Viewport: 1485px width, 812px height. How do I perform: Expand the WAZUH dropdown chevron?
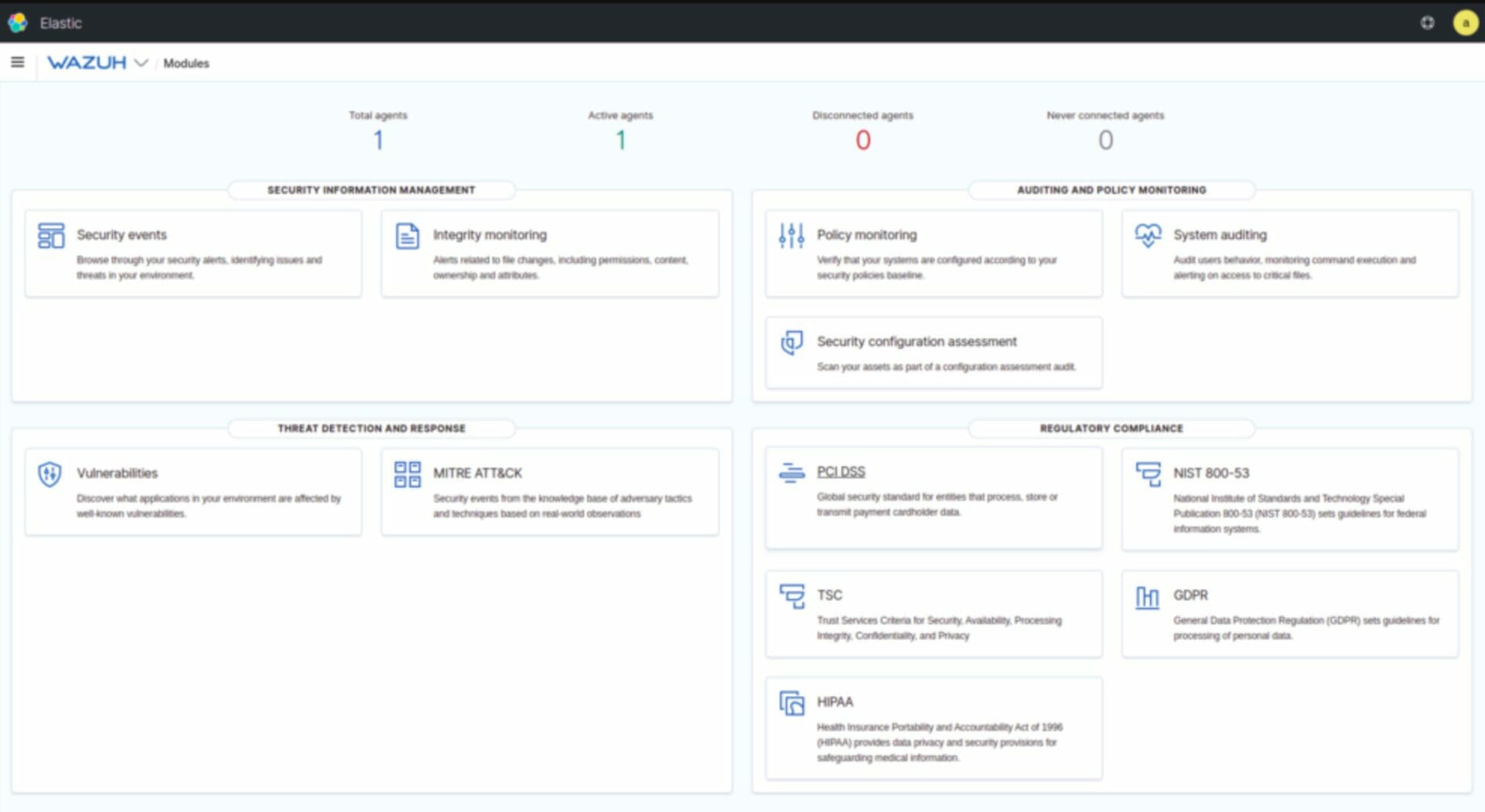tap(141, 63)
